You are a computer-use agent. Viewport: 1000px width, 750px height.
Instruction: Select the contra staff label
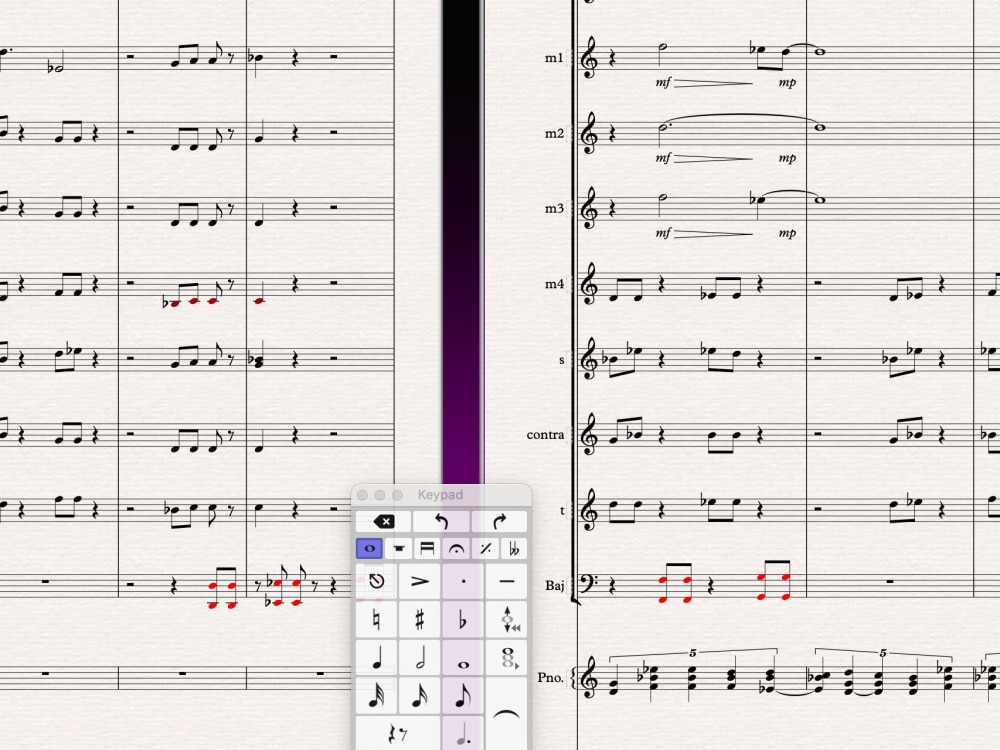pos(545,435)
